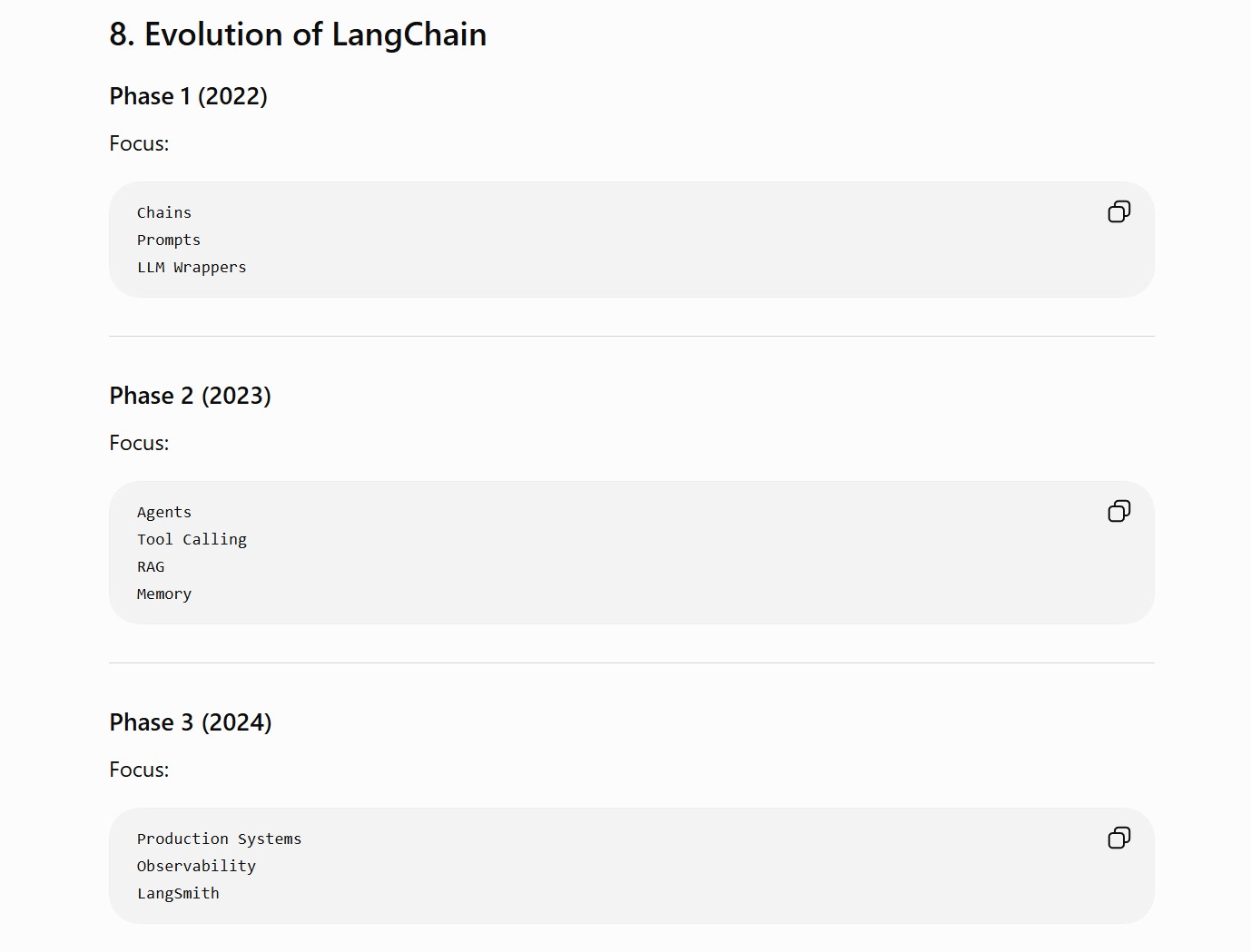The image size is (1251, 952).
Task: Click the 'Tool Calling' code line
Action: tap(192, 539)
